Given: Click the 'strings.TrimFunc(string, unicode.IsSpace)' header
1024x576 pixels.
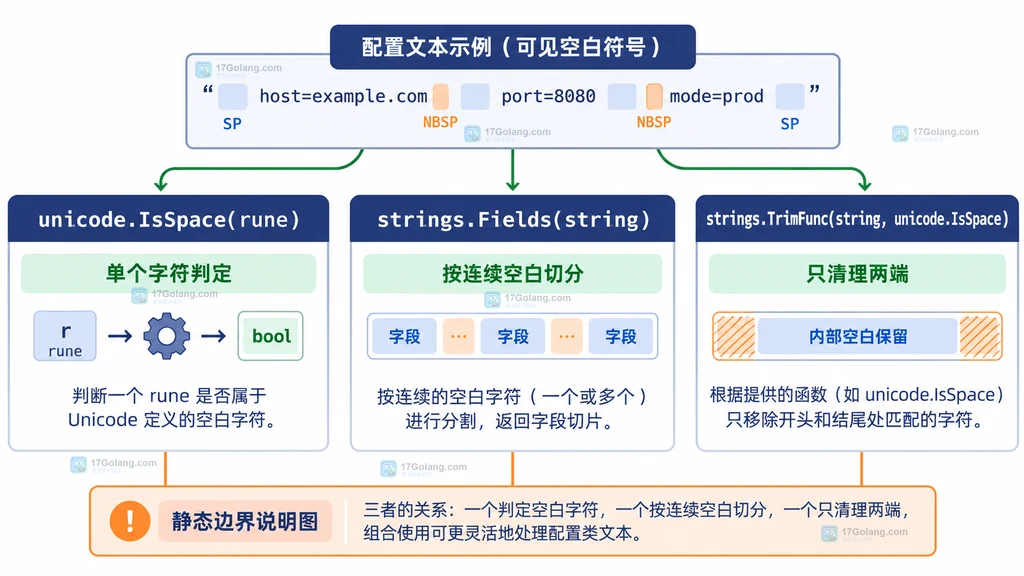Looking at the screenshot, I should 857,219.
